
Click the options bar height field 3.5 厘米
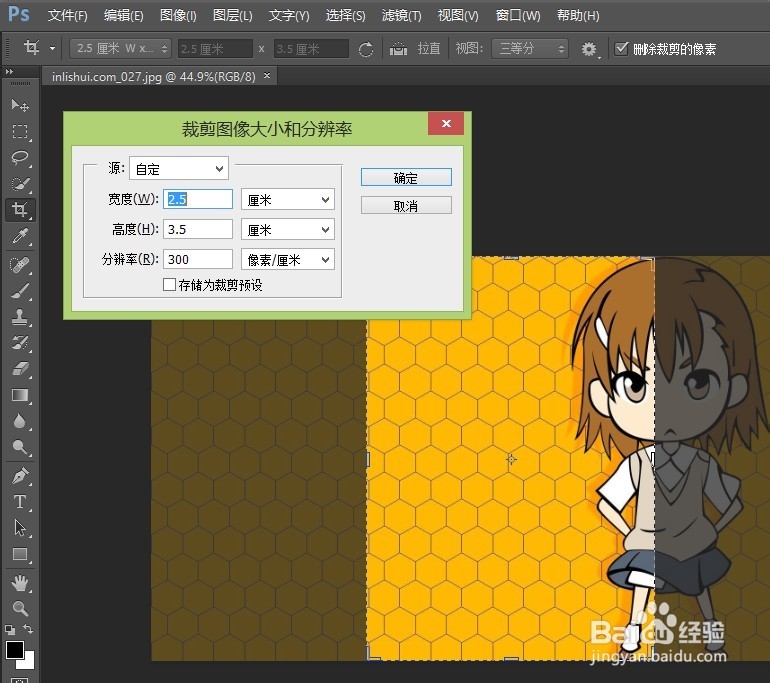[311, 49]
